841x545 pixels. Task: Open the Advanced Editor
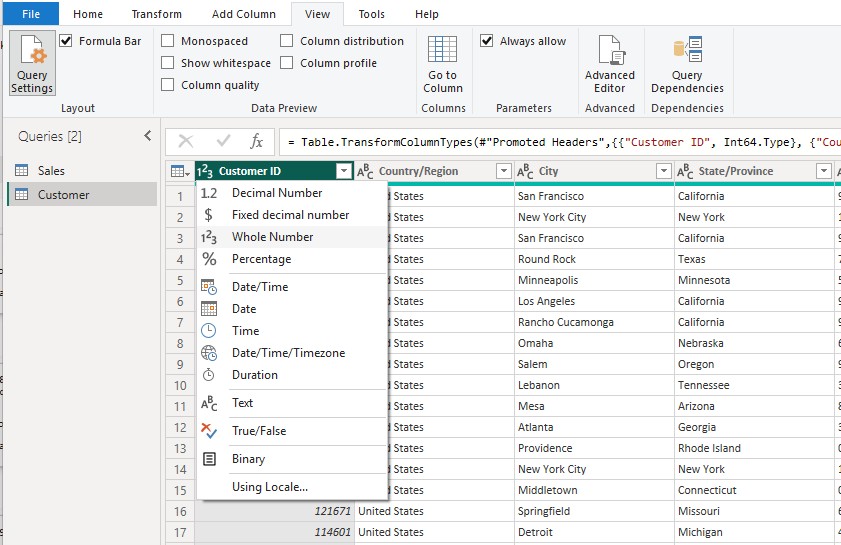coord(610,63)
